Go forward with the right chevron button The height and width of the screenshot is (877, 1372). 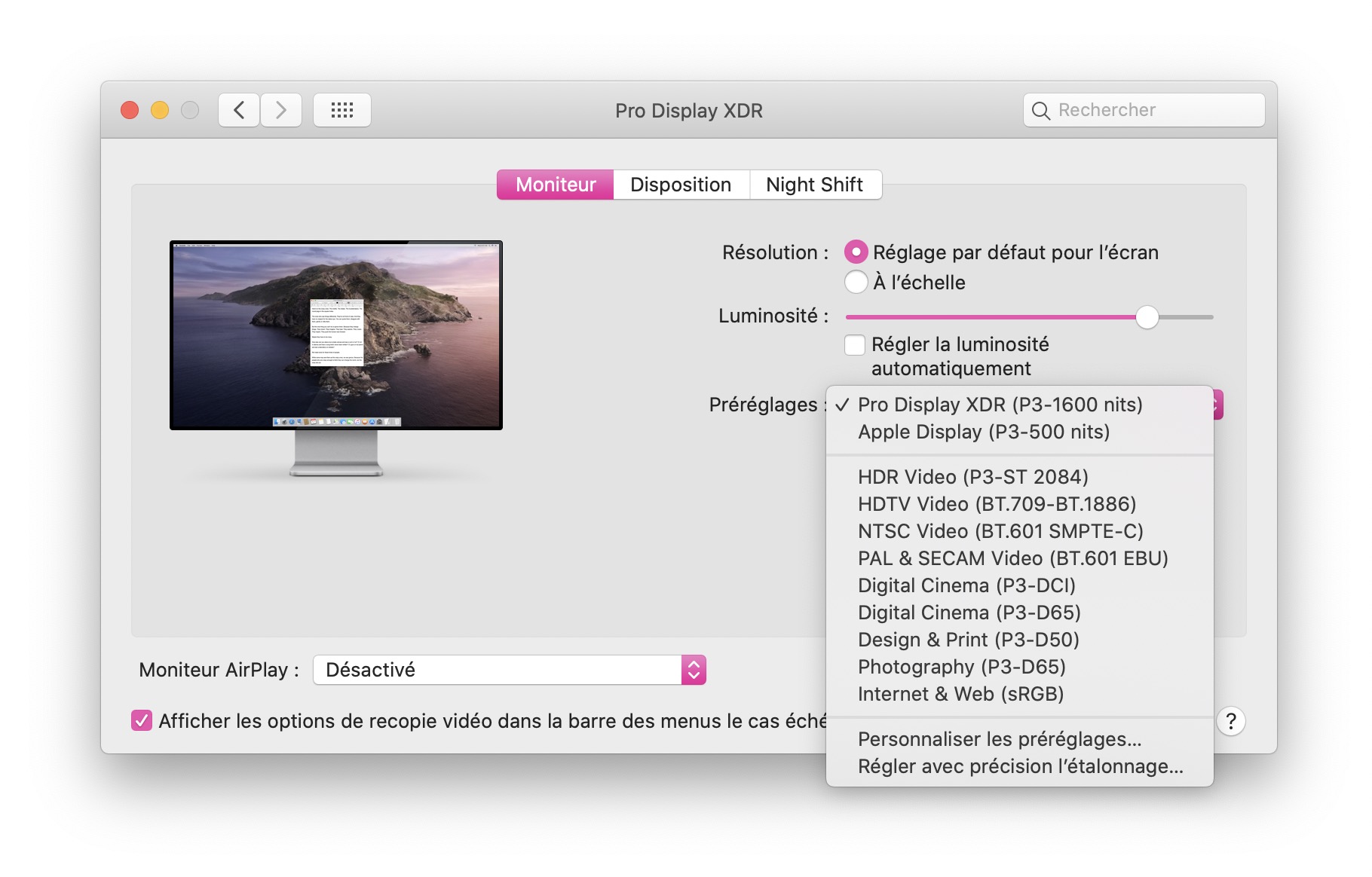(x=281, y=110)
